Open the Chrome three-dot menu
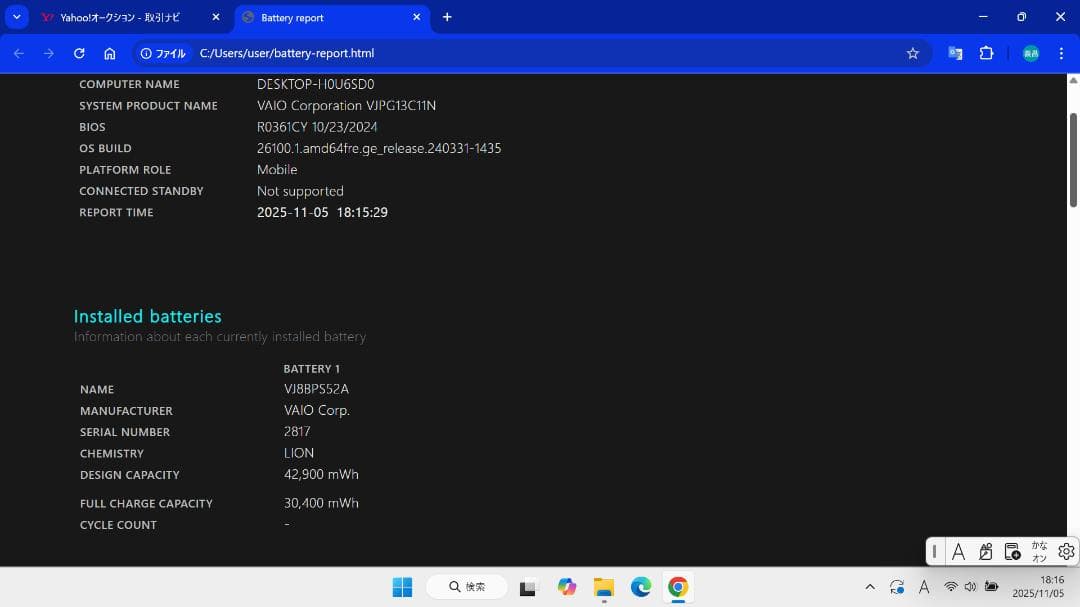 (x=1062, y=53)
